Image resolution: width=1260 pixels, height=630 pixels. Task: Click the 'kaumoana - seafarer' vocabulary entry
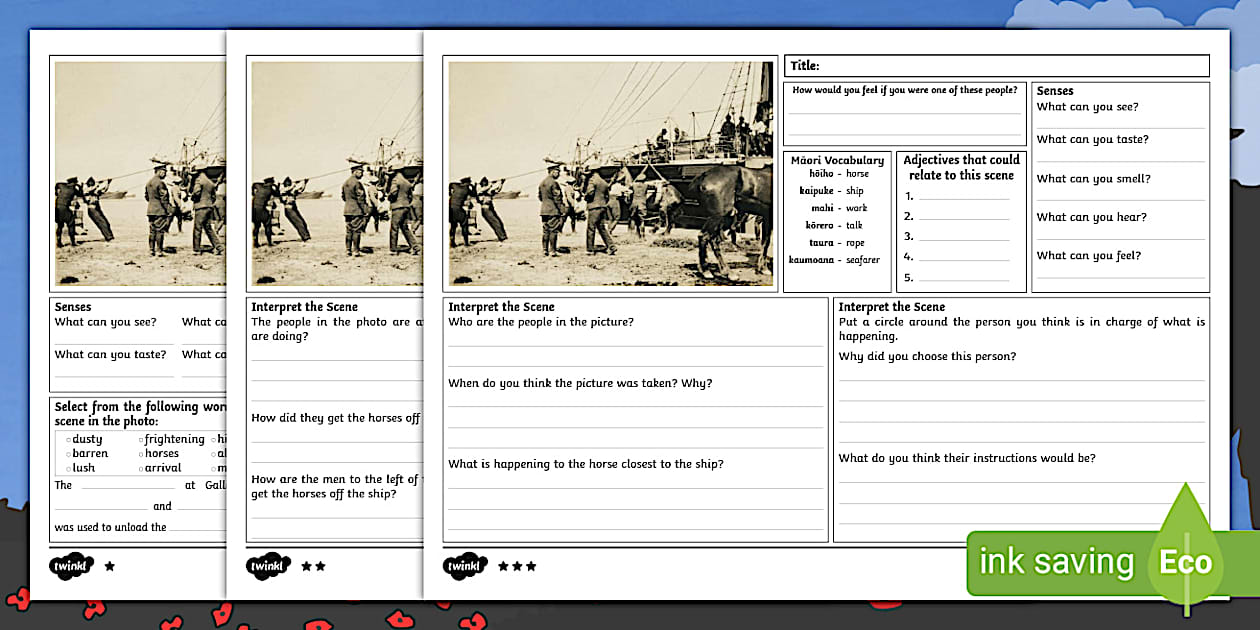pos(836,259)
